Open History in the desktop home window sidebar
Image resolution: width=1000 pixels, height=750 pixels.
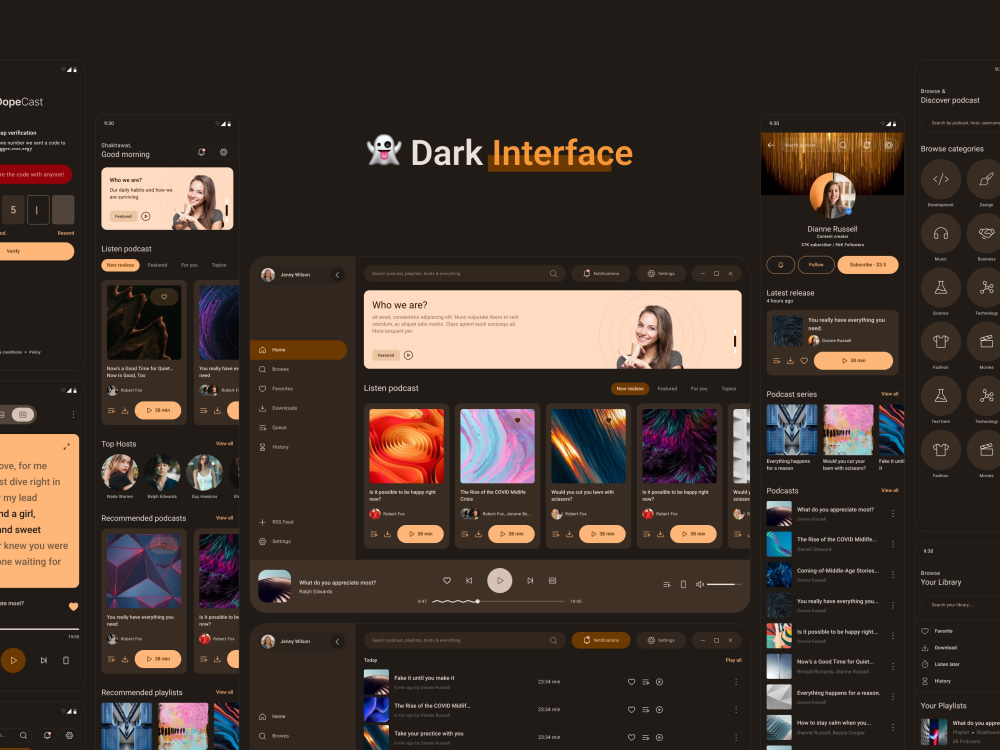click(274, 447)
